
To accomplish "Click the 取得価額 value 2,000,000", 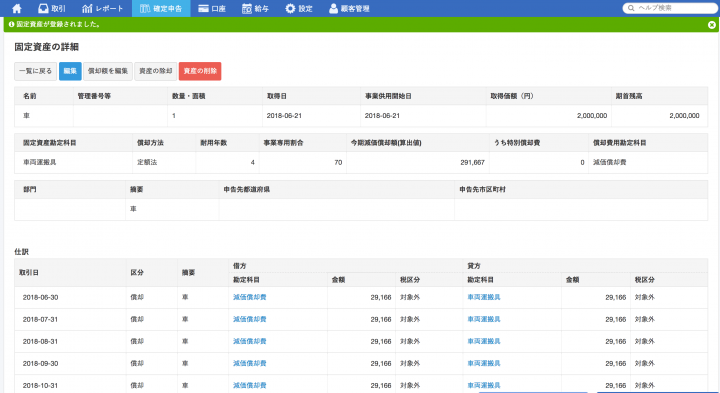I will [x=592, y=116].
